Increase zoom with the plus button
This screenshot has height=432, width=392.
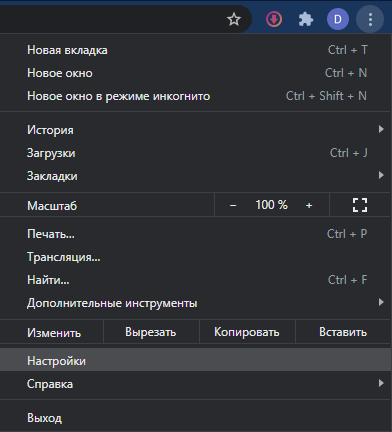pos(309,205)
